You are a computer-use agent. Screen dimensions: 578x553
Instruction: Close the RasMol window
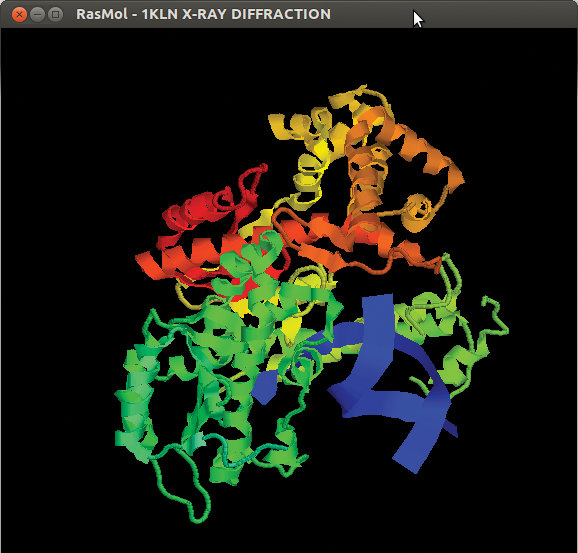coord(19,15)
